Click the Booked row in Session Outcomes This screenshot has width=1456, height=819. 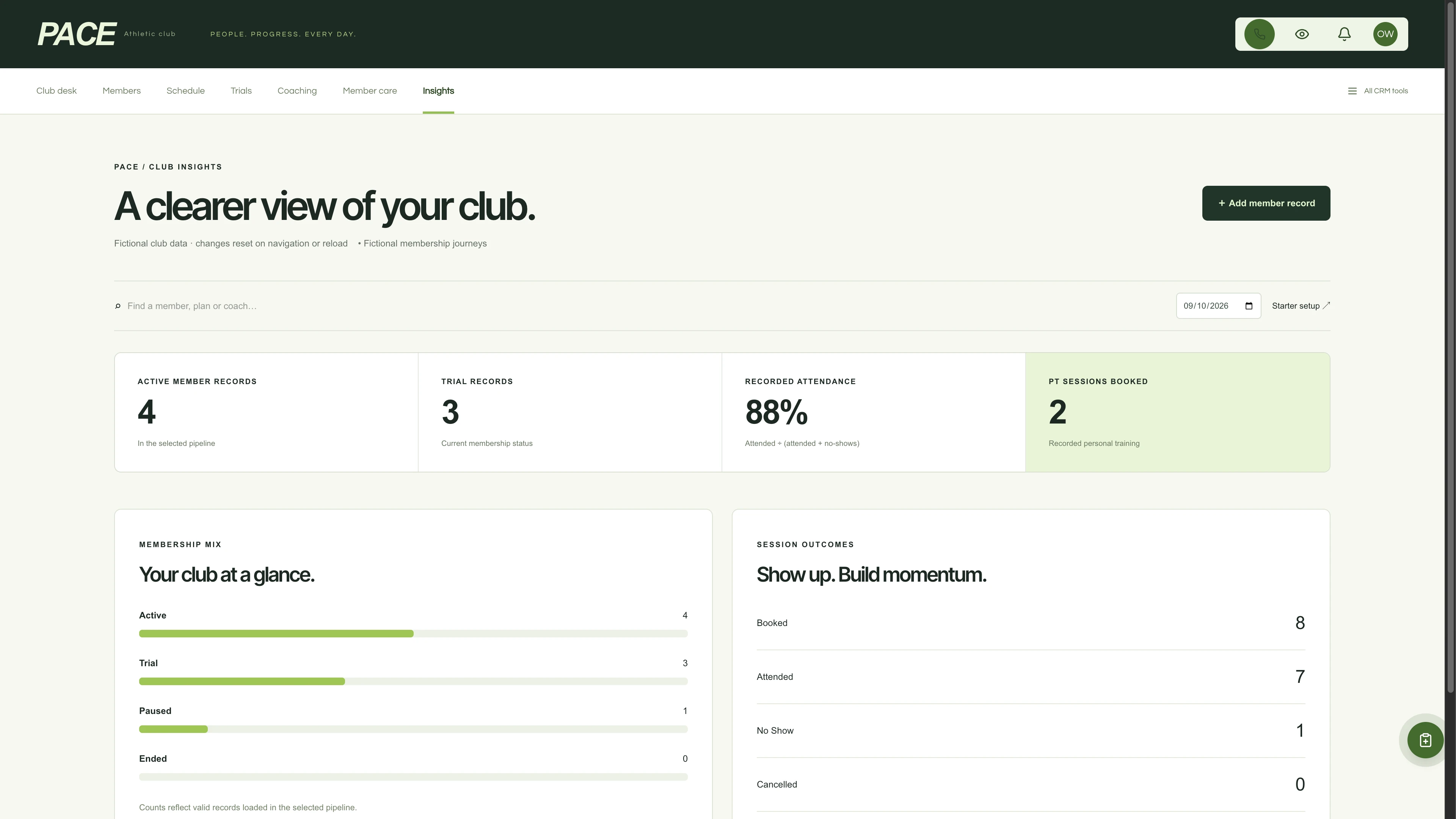(1031, 623)
